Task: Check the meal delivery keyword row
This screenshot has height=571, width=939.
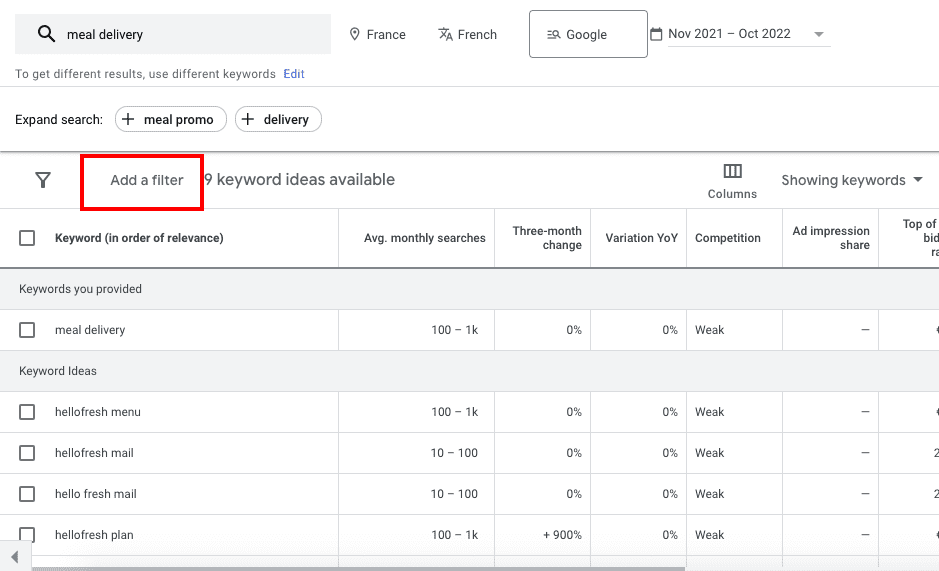Action: 27,330
